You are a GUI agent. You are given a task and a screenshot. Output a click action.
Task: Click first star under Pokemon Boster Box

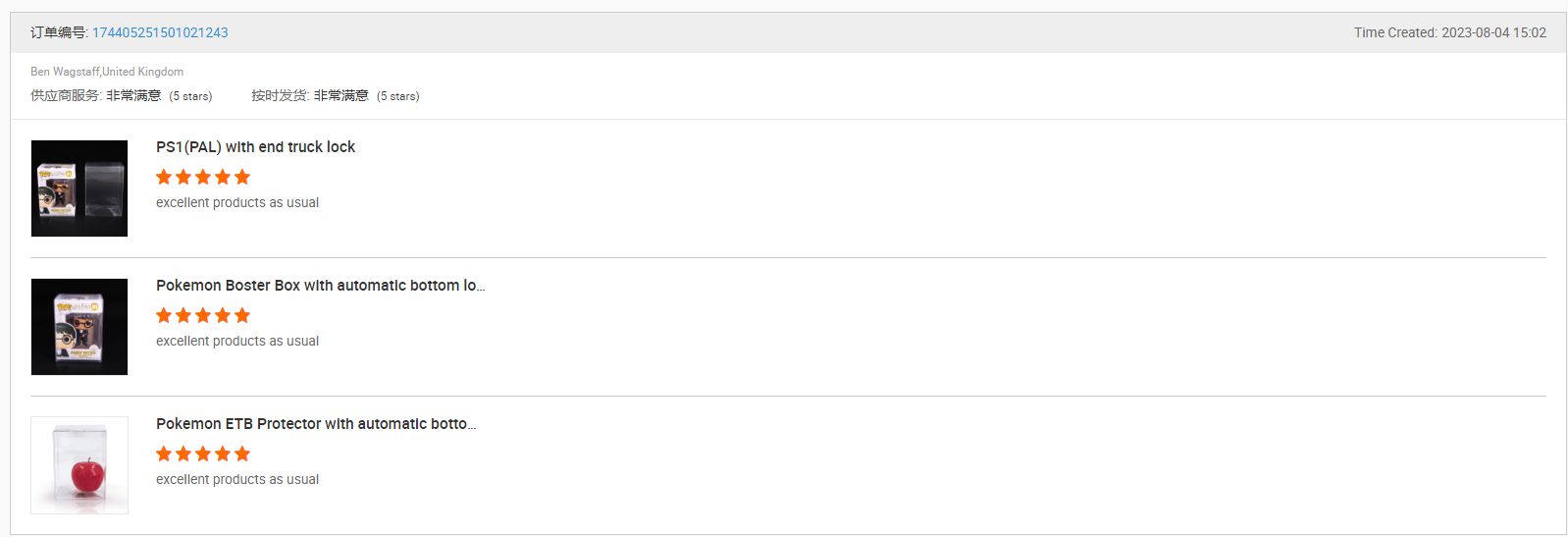click(164, 315)
